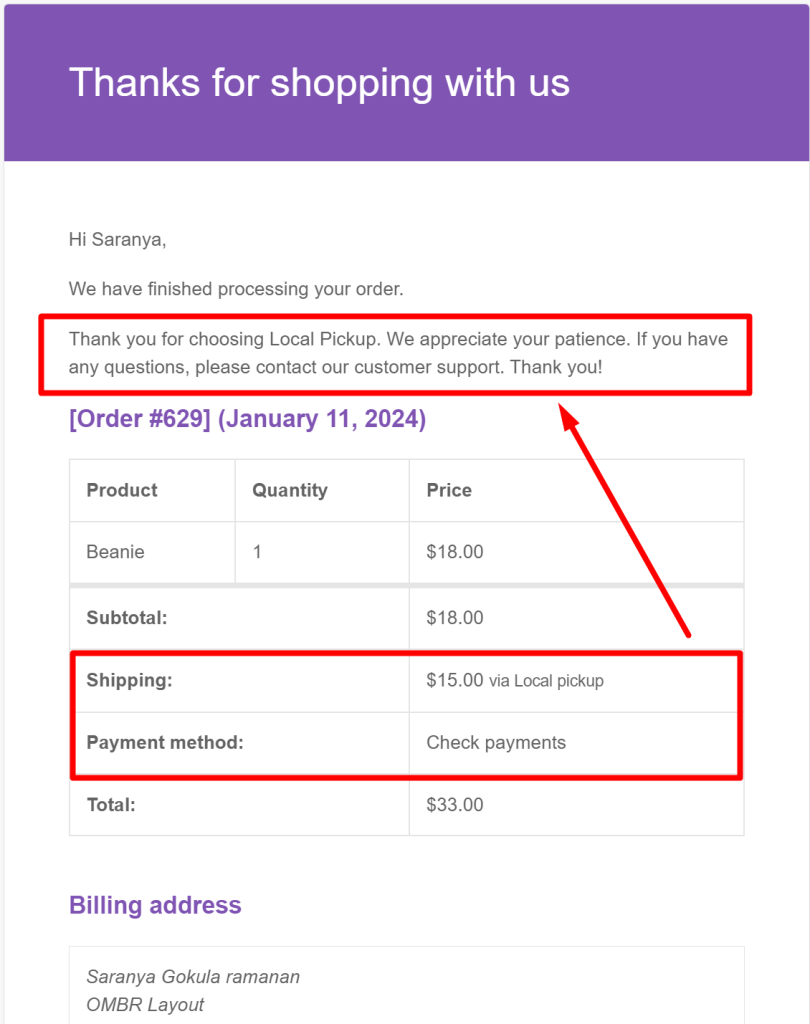This screenshot has height=1024, width=810.
Task: Click the name Saranya Gokula ramanan
Action: tap(193, 977)
